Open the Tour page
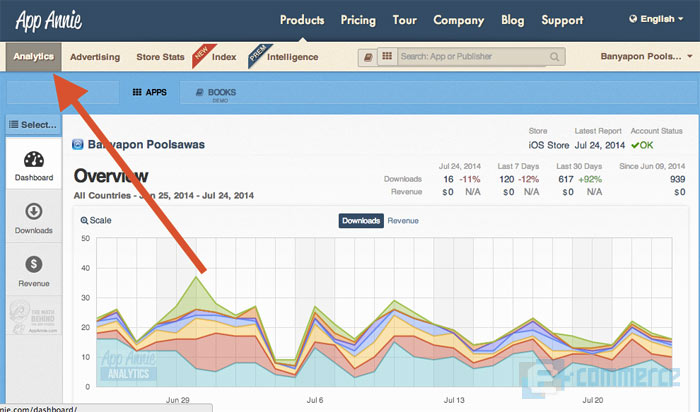 tap(404, 20)
